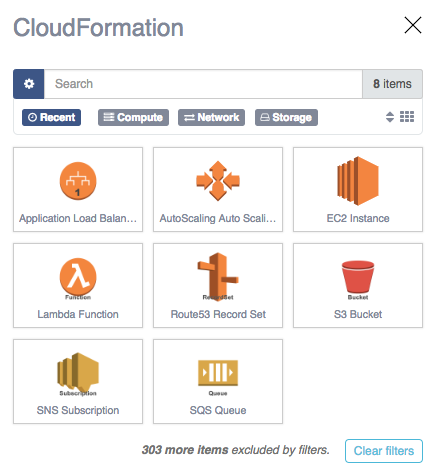
Task: Select the Application Load Balancer icon
Action: pyautogui.click(x=78, y=181)
